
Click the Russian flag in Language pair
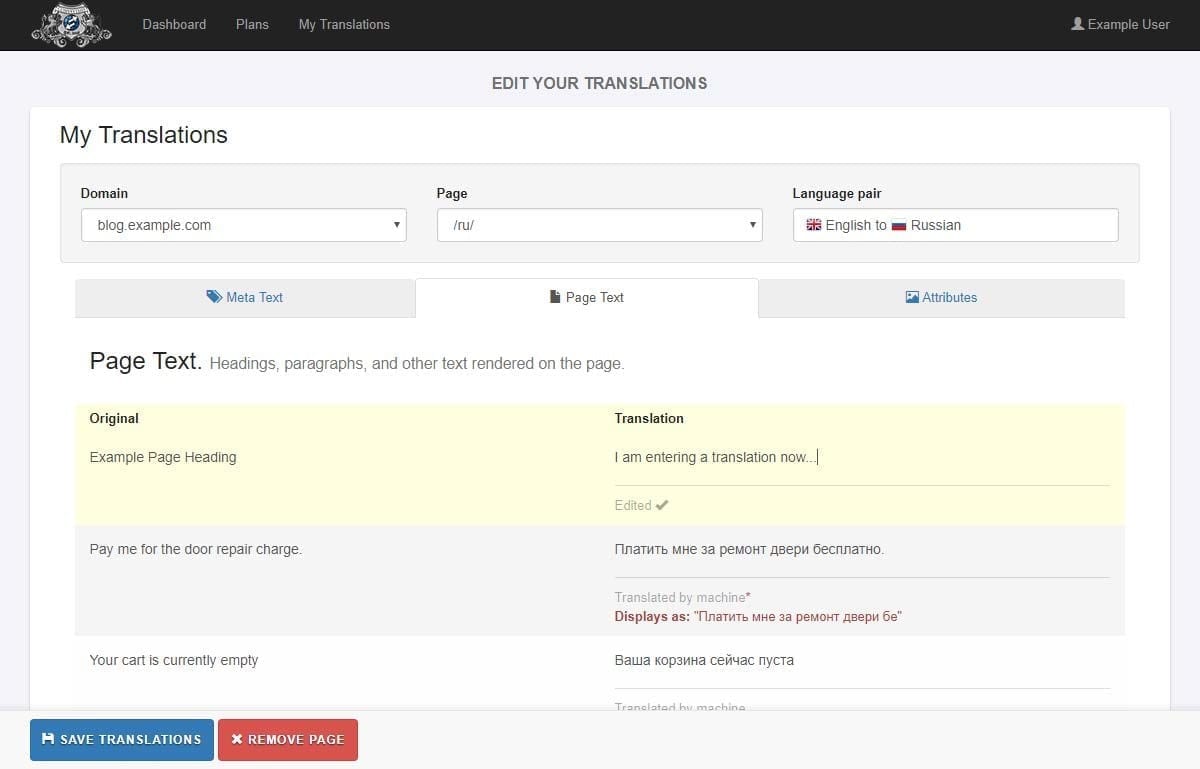tap(898, 225)
